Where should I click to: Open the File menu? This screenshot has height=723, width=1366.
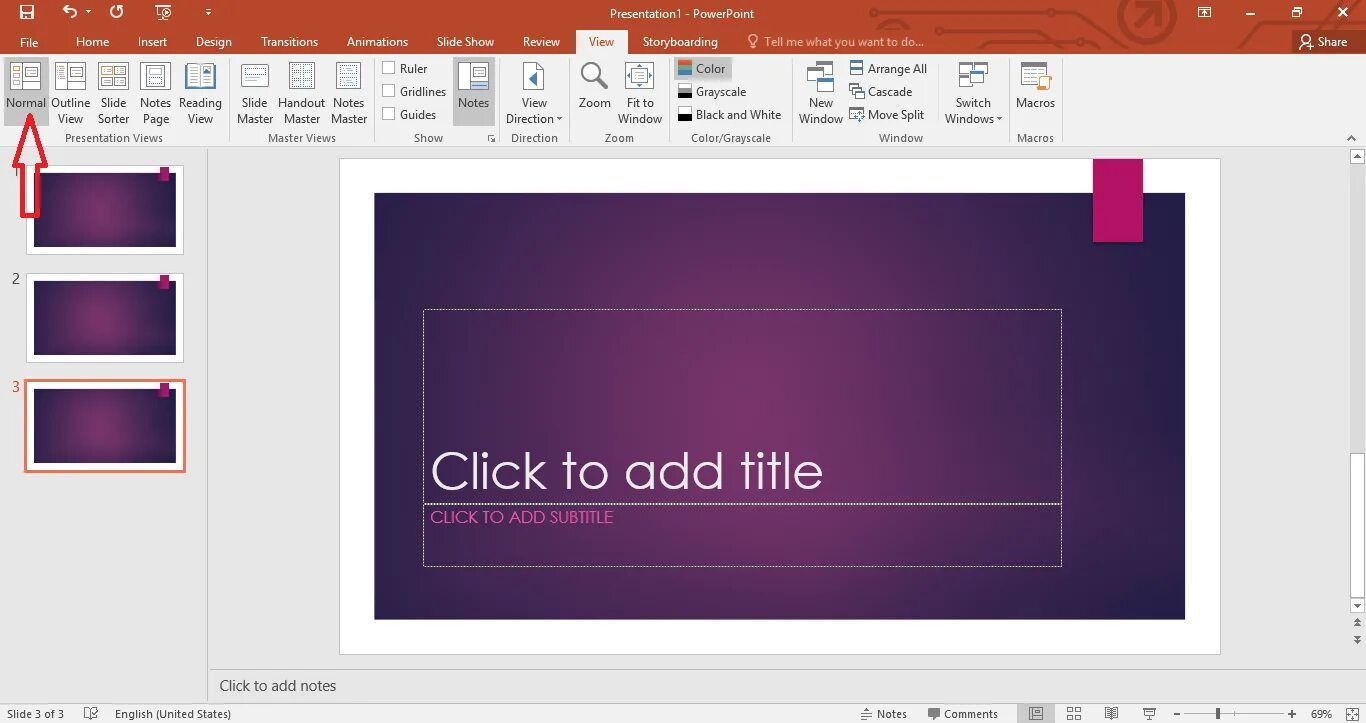29,42
